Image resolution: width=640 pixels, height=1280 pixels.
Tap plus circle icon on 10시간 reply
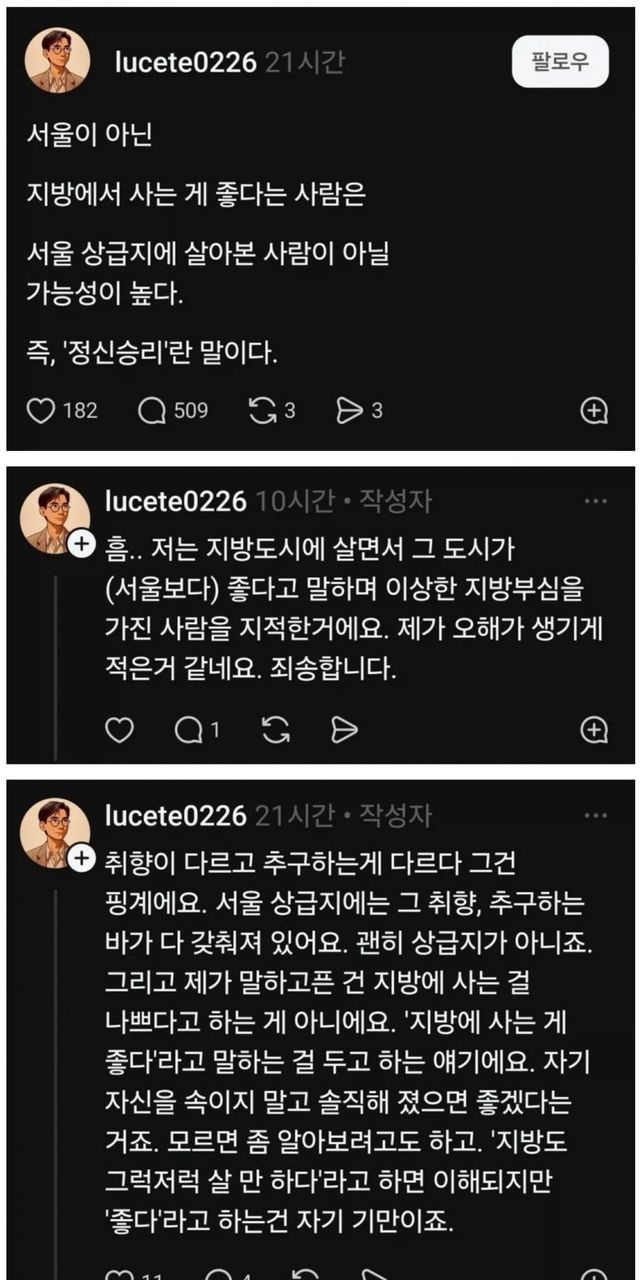pos(594,731)
